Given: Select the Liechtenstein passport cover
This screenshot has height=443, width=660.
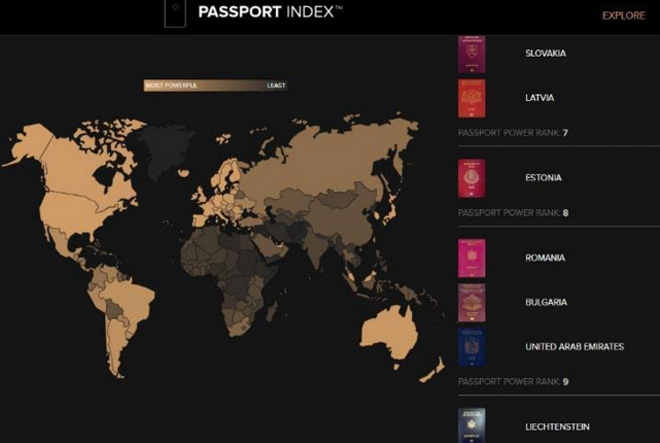Looking at the screenshot, I should click(x=471, y=425).
